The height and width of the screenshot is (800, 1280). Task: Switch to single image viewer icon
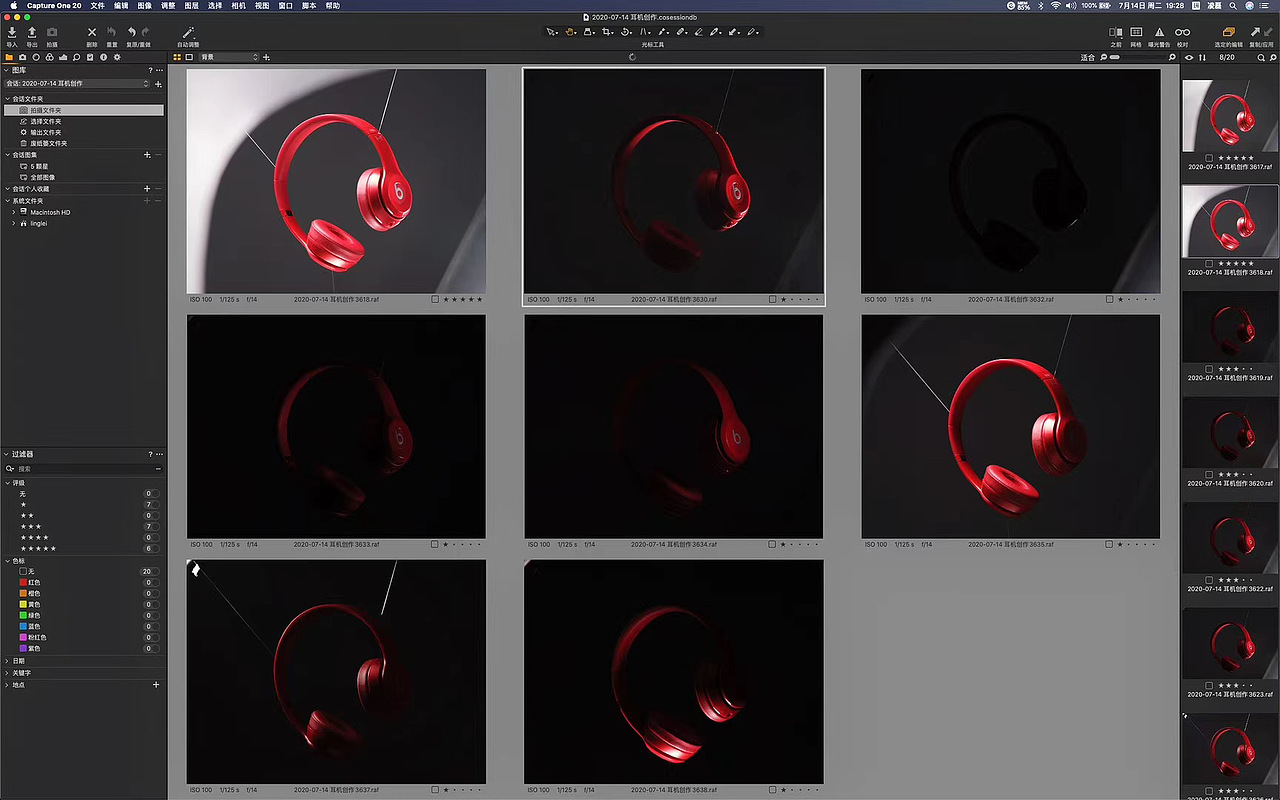[x=189, y=57]
